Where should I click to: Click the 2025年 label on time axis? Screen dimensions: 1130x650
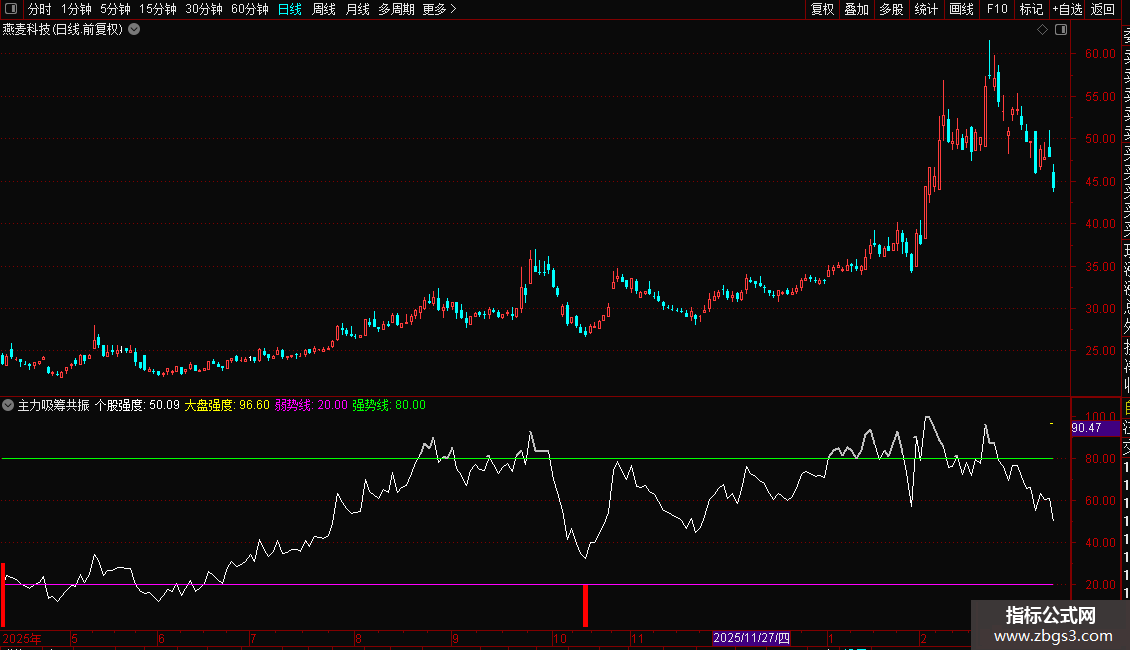22,638
